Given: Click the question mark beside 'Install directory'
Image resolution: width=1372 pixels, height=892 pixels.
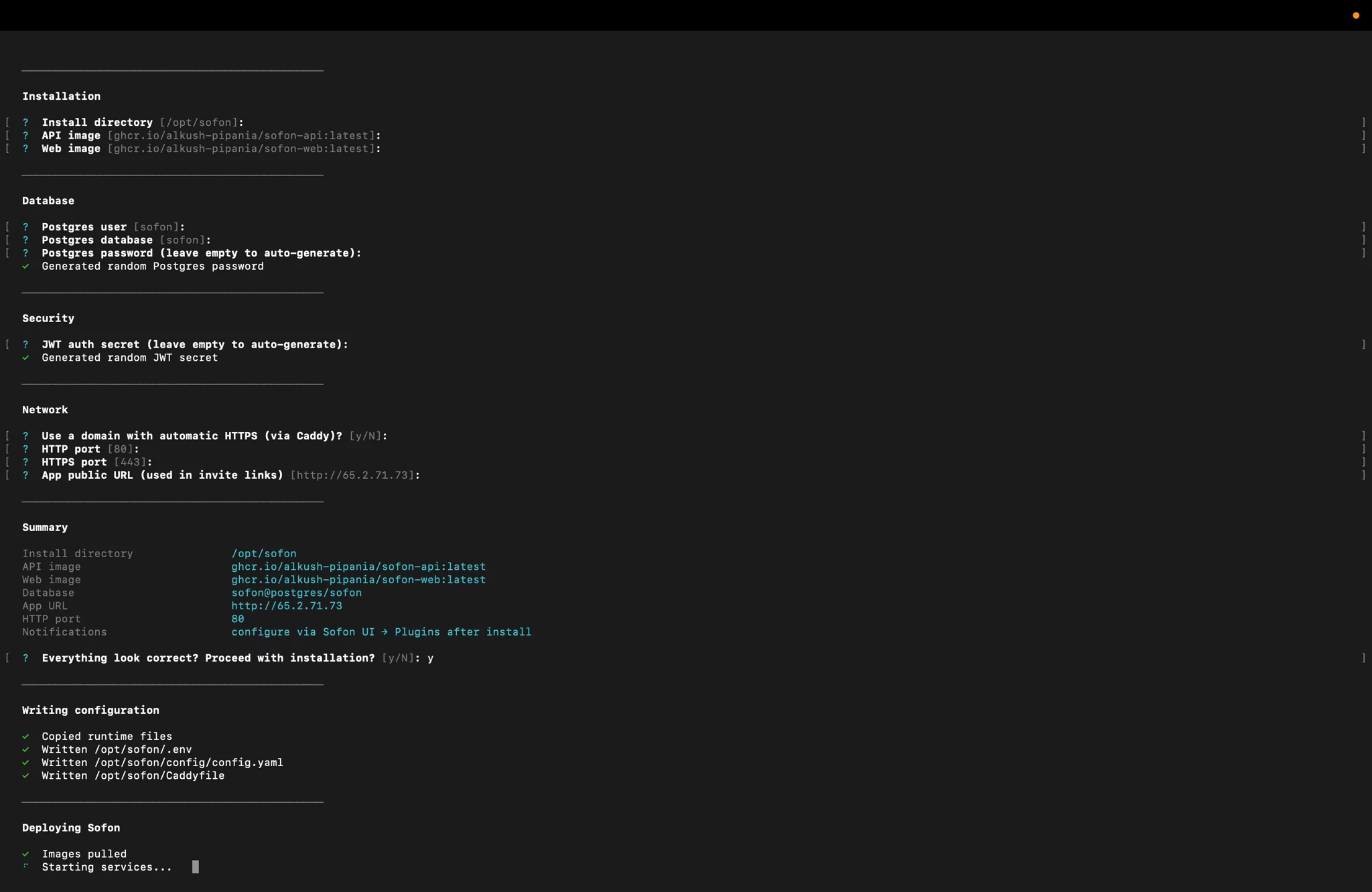Looking at the screenshot, I should [25, 123].
